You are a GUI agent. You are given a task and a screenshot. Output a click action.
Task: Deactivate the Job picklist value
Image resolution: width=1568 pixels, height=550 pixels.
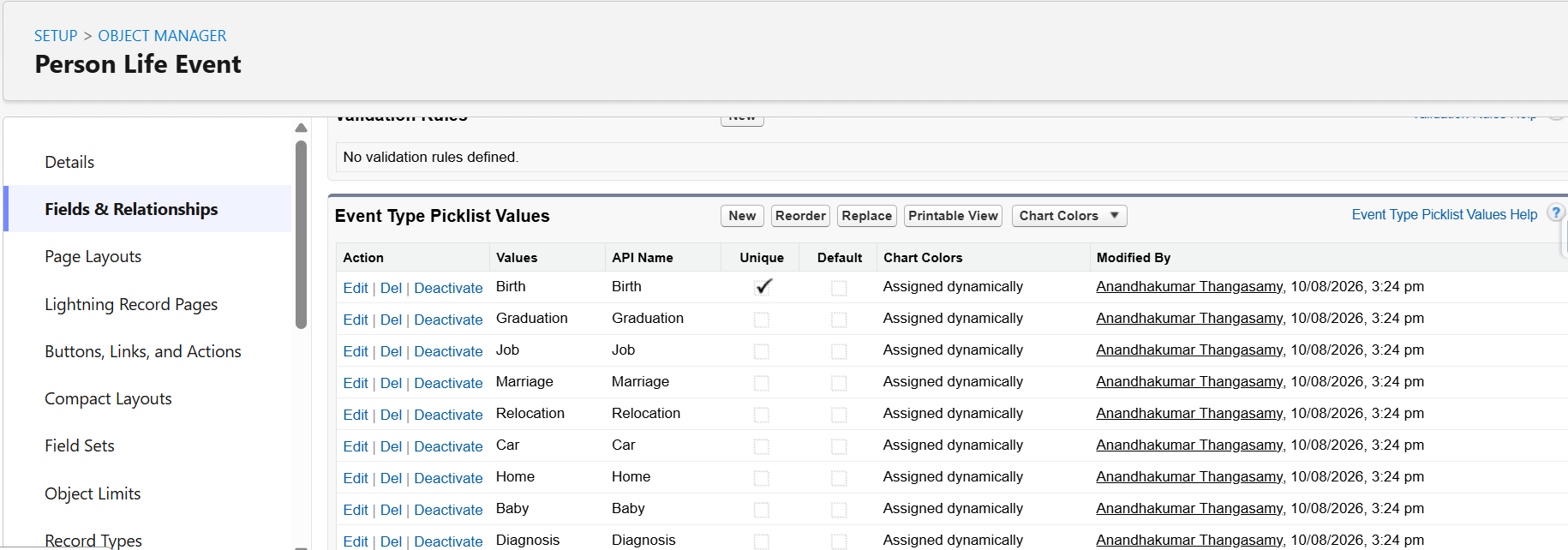(448, 351)
